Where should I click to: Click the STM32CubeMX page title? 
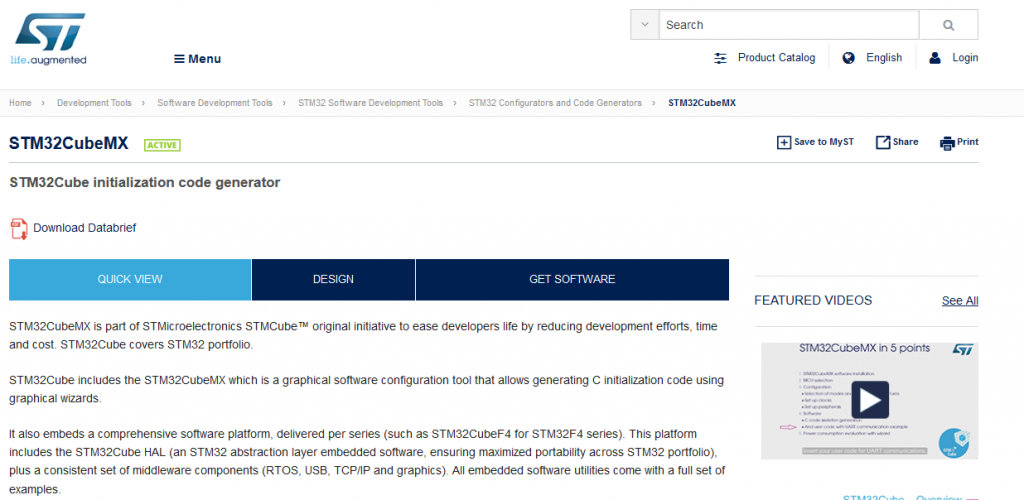pos(69,144)
